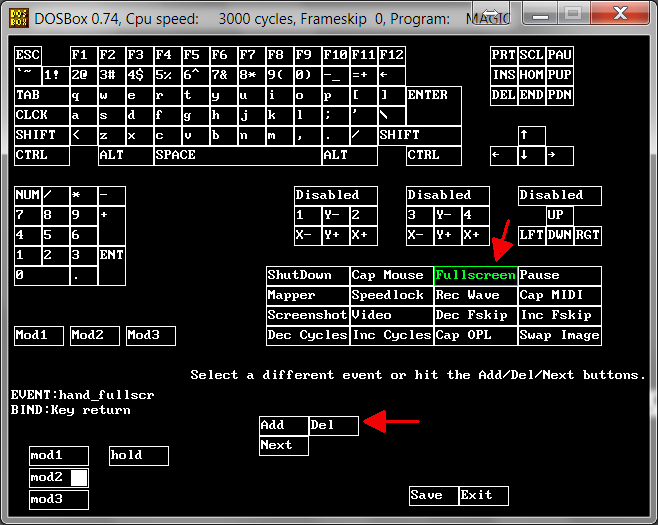Select the Video event
658x525 pixels.
pyautogui.click(x=392, y=316)
